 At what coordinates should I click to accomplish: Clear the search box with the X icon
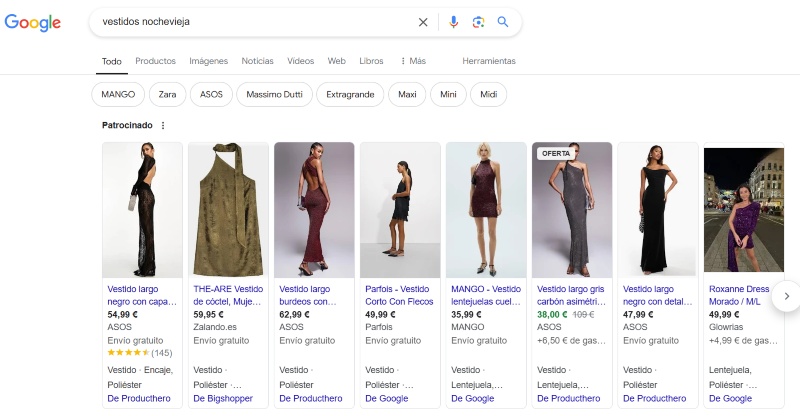point(423,22)
